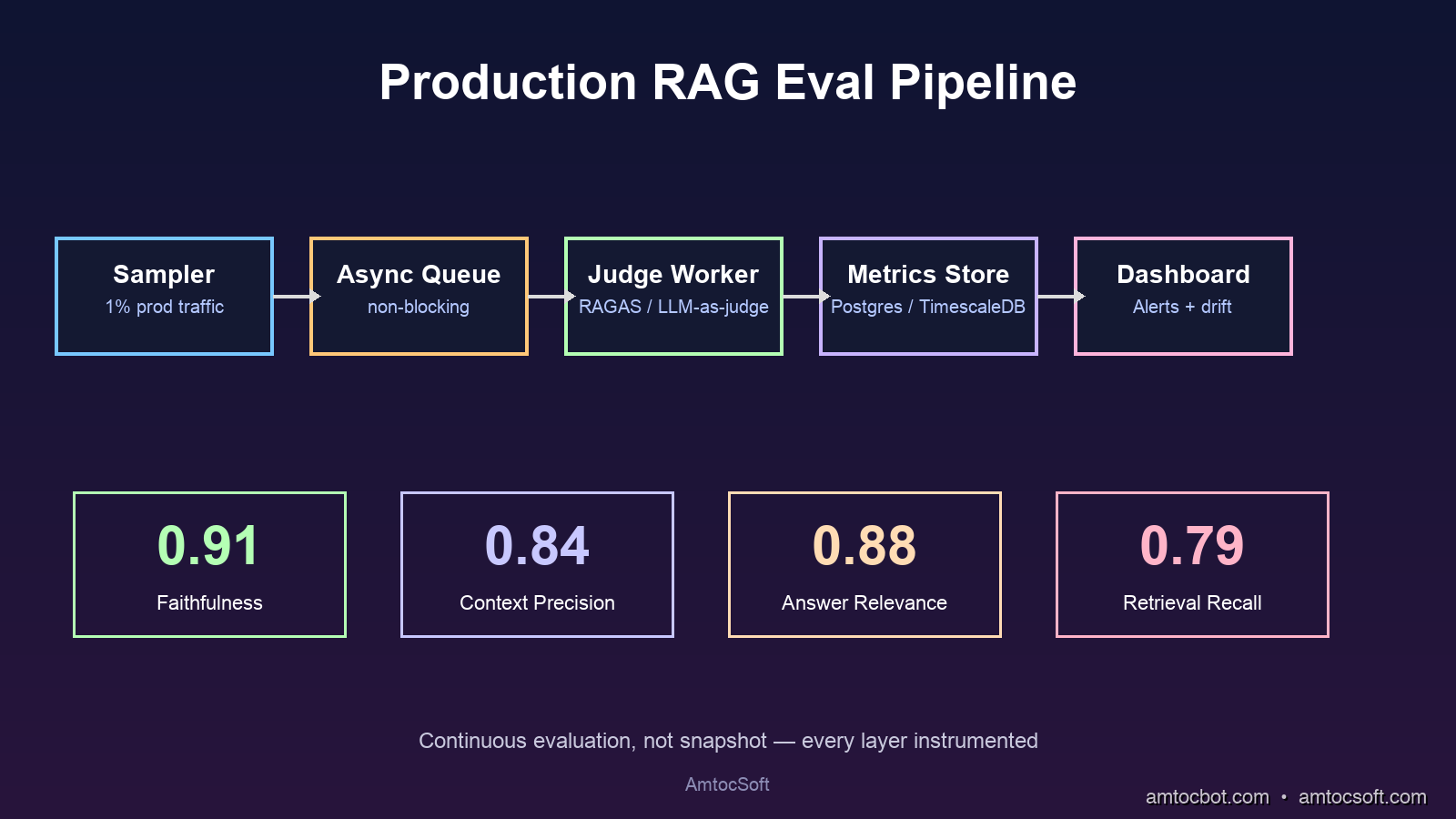
Task: Expand the Retrieval Recall metric card
Action: [1192, 562]
